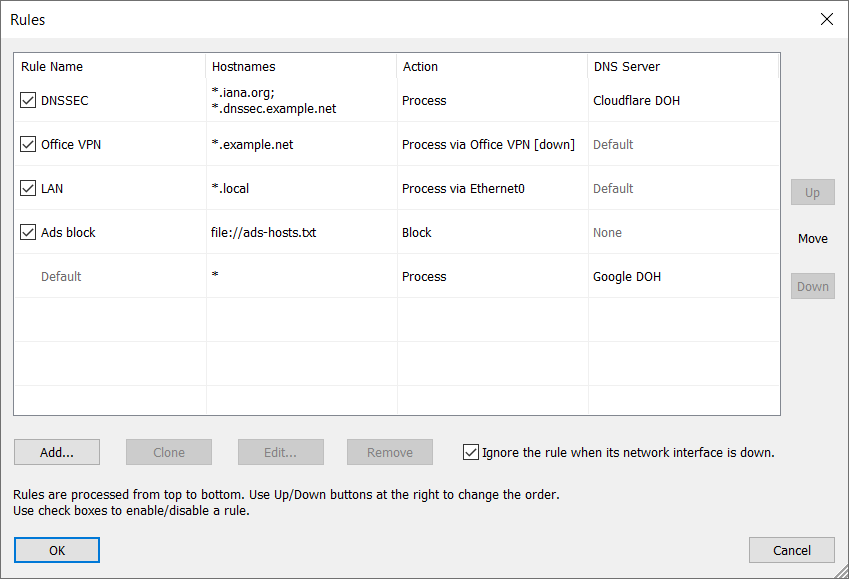849x579 pixels.
Task: Toggle the LAN rule checkbox
Action: pos(28,188)
